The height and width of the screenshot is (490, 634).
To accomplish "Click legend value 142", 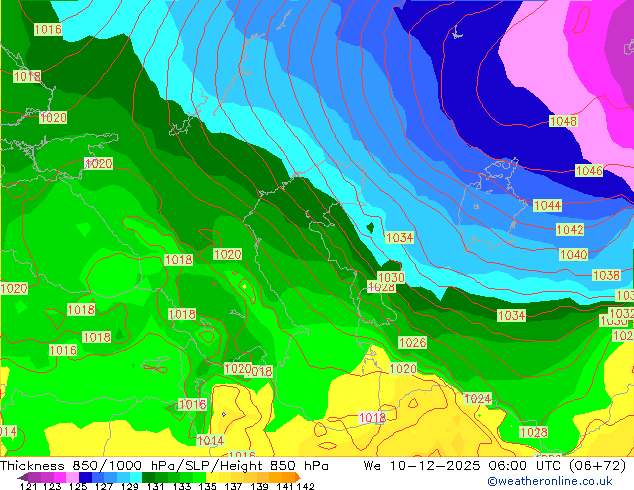I will [305, 486].
